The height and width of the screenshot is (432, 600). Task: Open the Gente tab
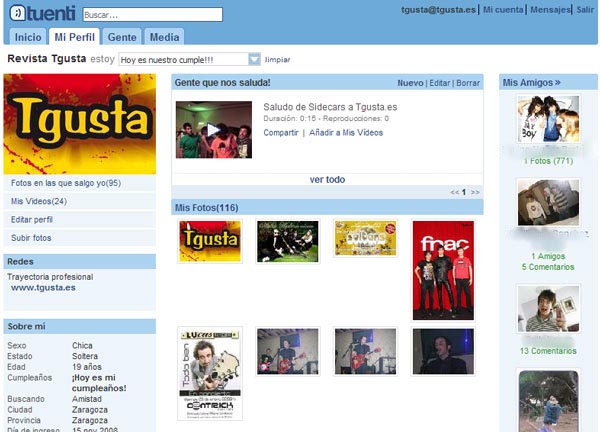(x=122, y=37)
